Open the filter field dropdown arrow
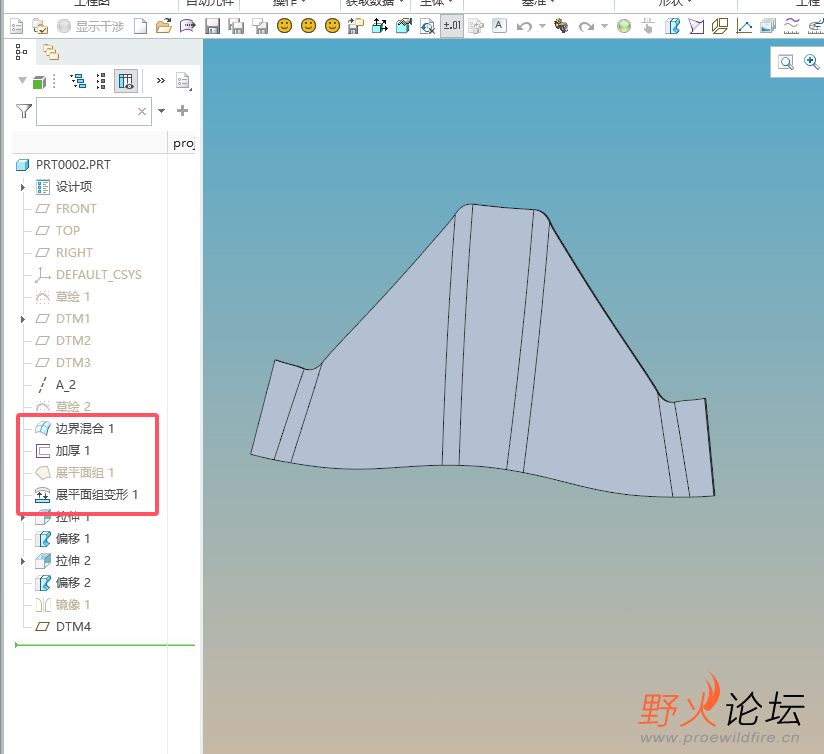 pos(161,111)
